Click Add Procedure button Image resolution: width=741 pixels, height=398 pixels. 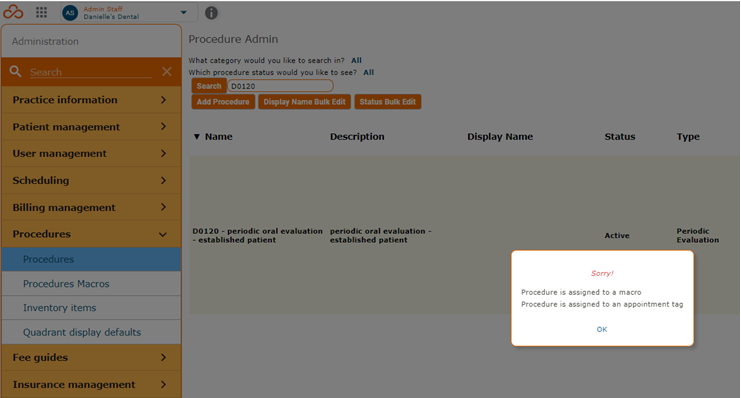click(223, 102)
